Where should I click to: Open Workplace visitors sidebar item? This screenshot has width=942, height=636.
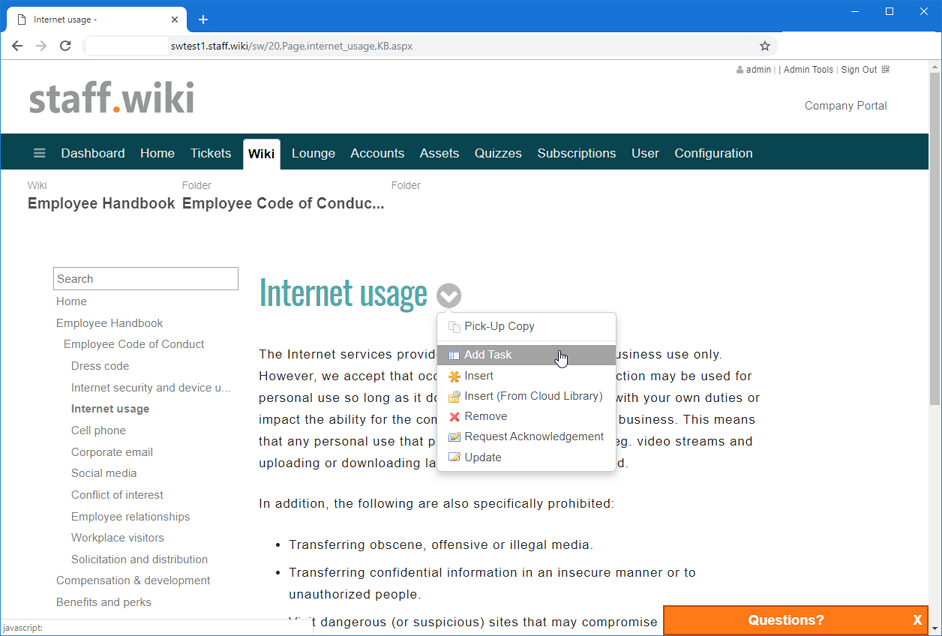pos(118,538)
